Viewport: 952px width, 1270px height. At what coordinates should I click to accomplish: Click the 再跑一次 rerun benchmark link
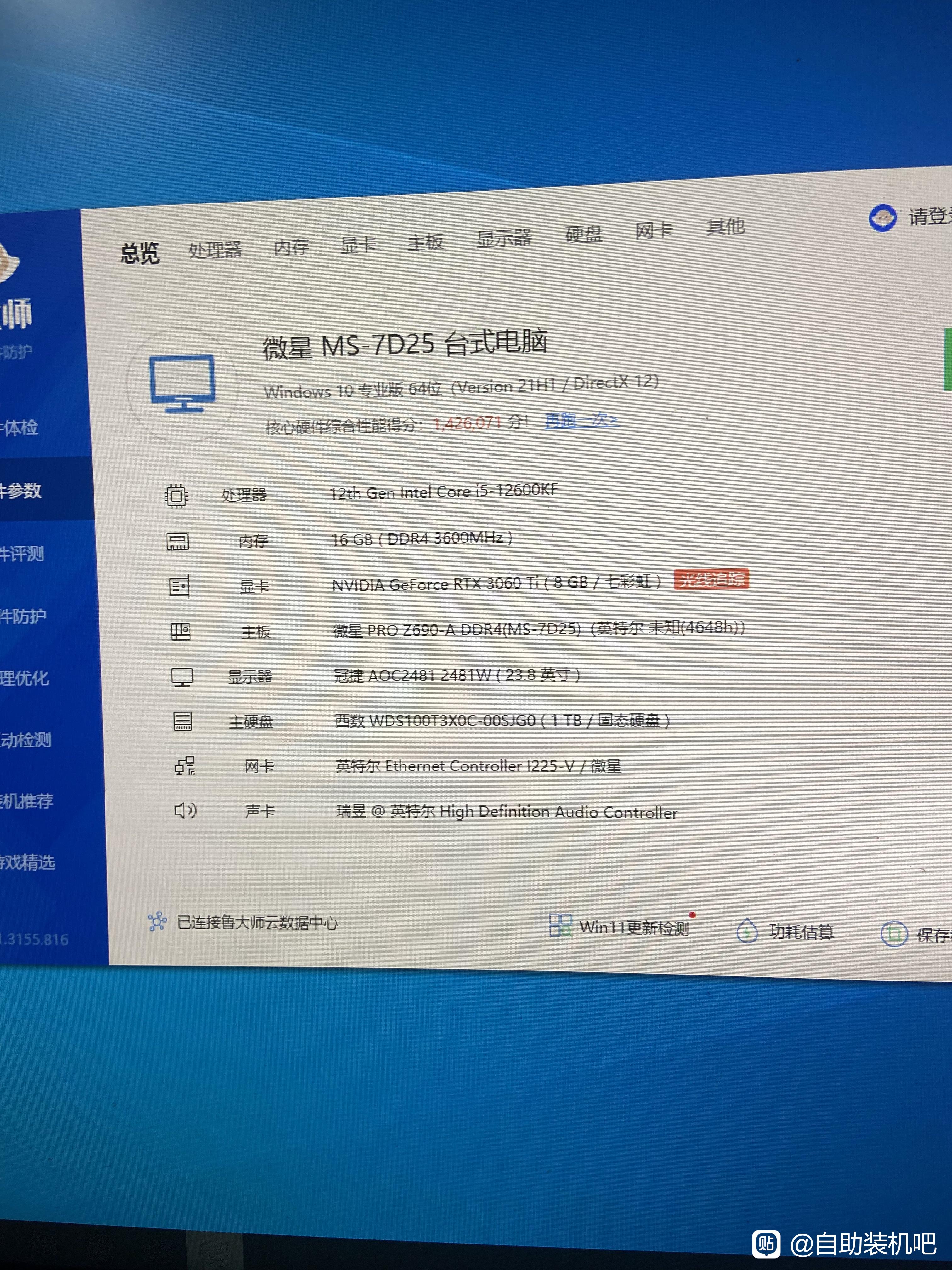pos(582,420)
